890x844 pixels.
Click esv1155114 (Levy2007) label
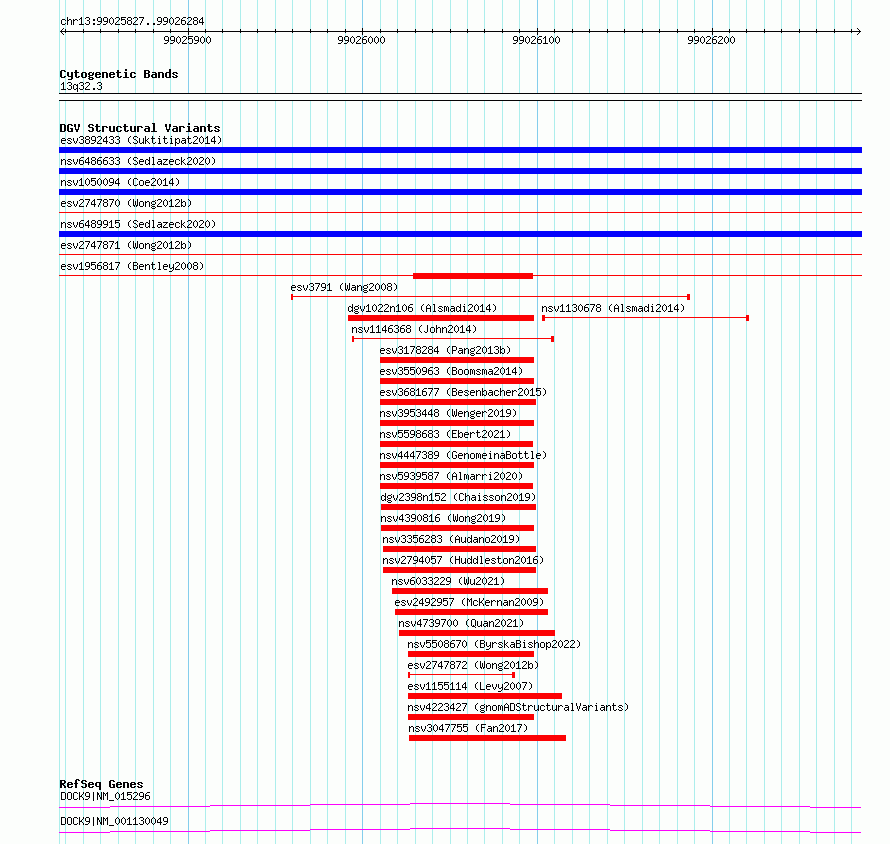470,686
